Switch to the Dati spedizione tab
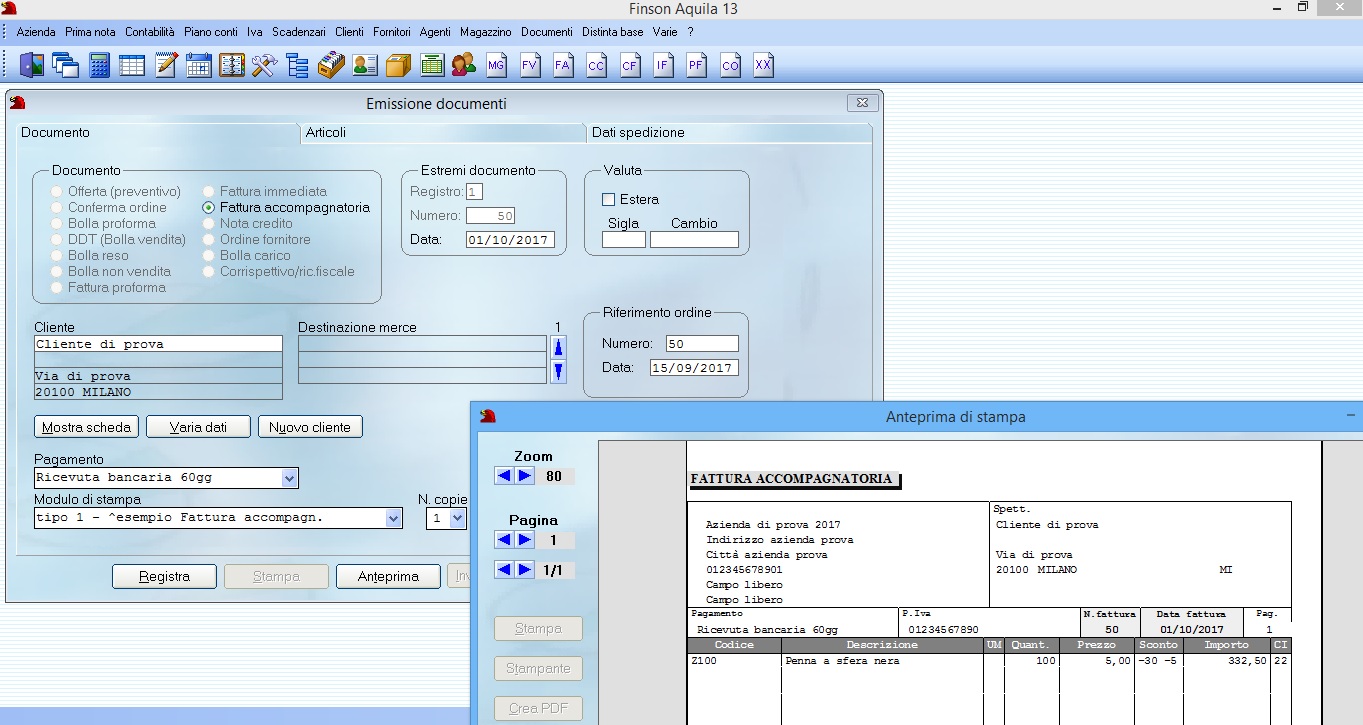1363x725 pixels. [729, 132]
